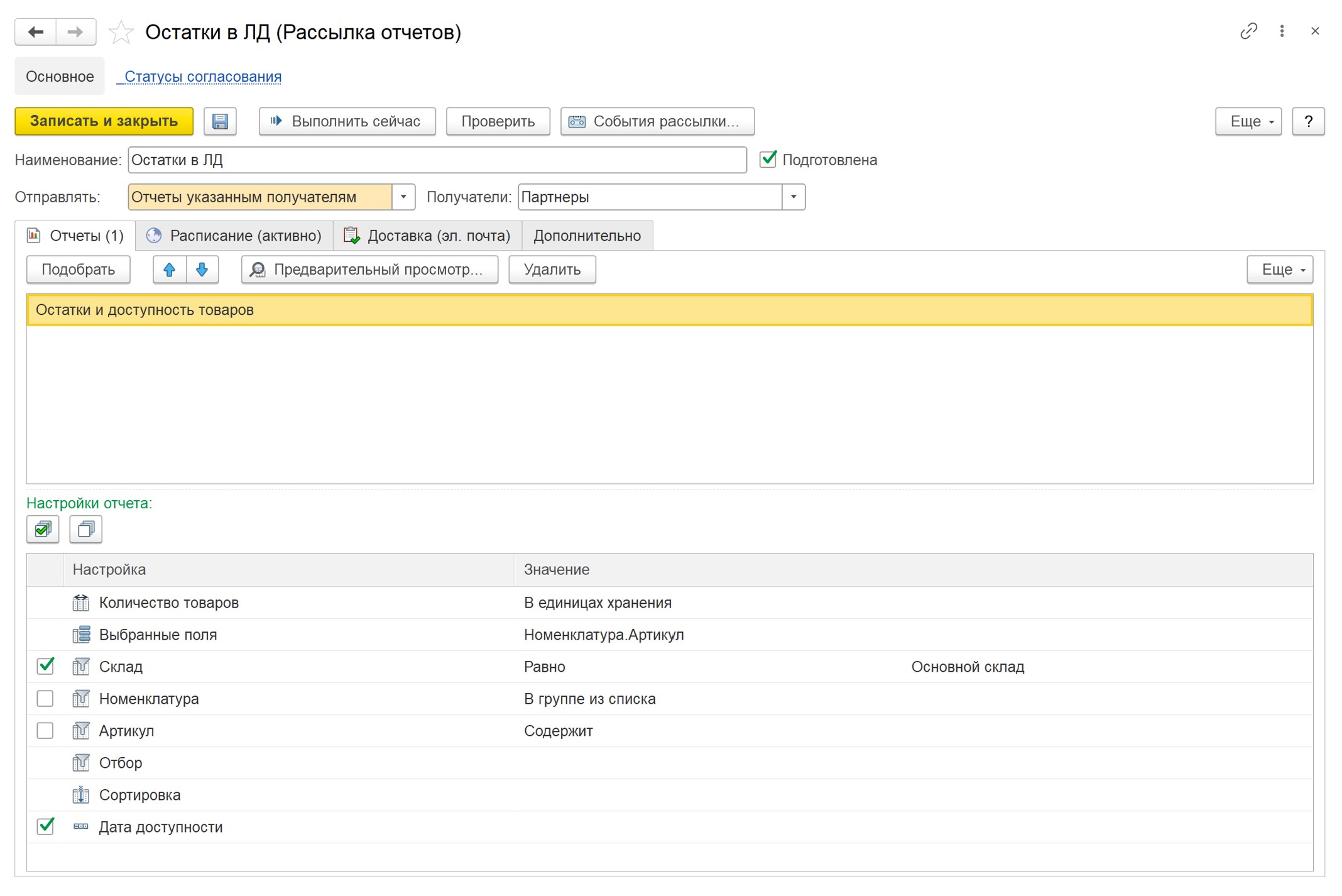Open the three-dot options menu
Viewport: 1342px width, 896px height.
[1282, 31]
